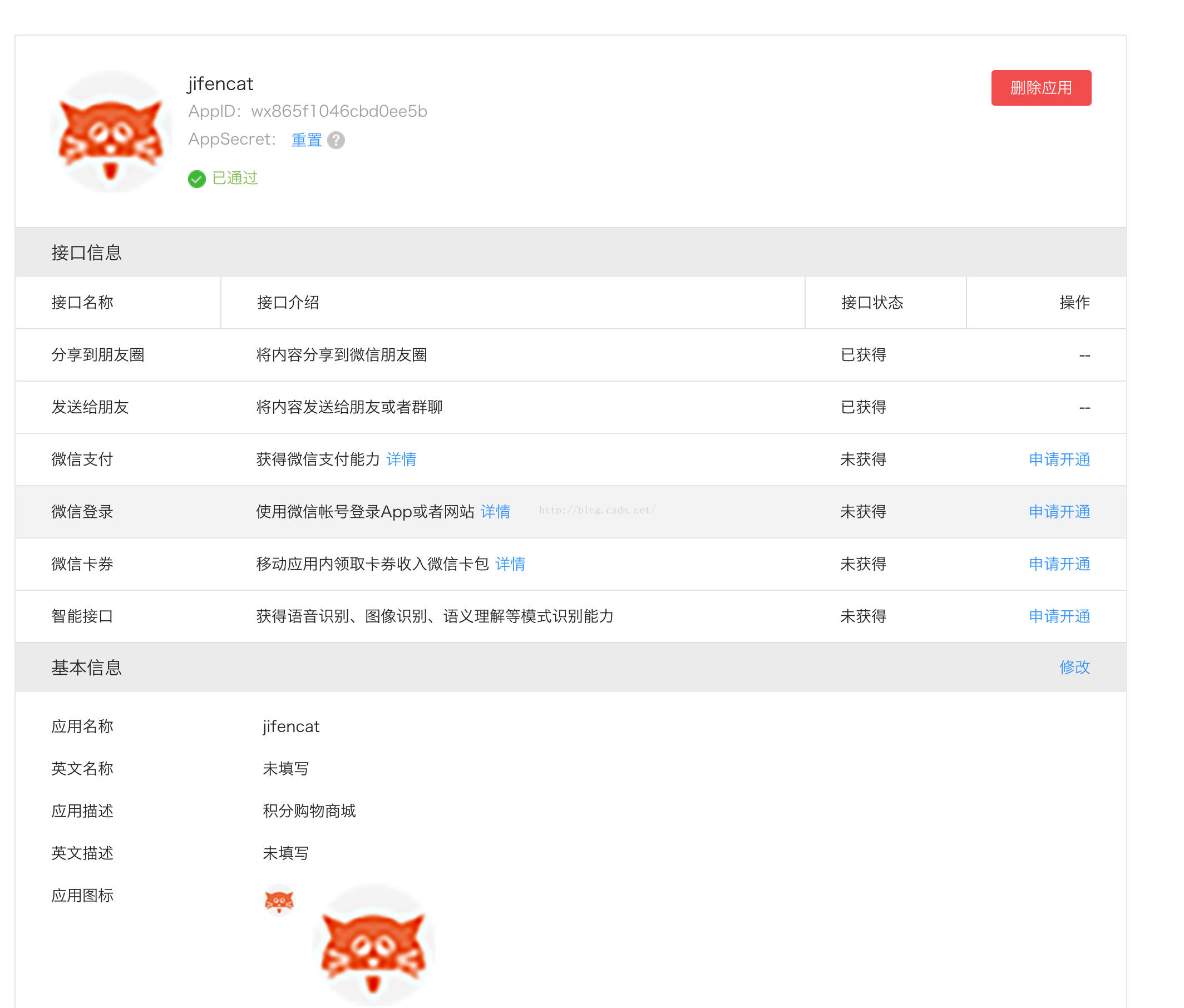Viewport: 1184px width, 1008px height.
Task: Click the small app icon thumbnail
Action: [279, 901]
